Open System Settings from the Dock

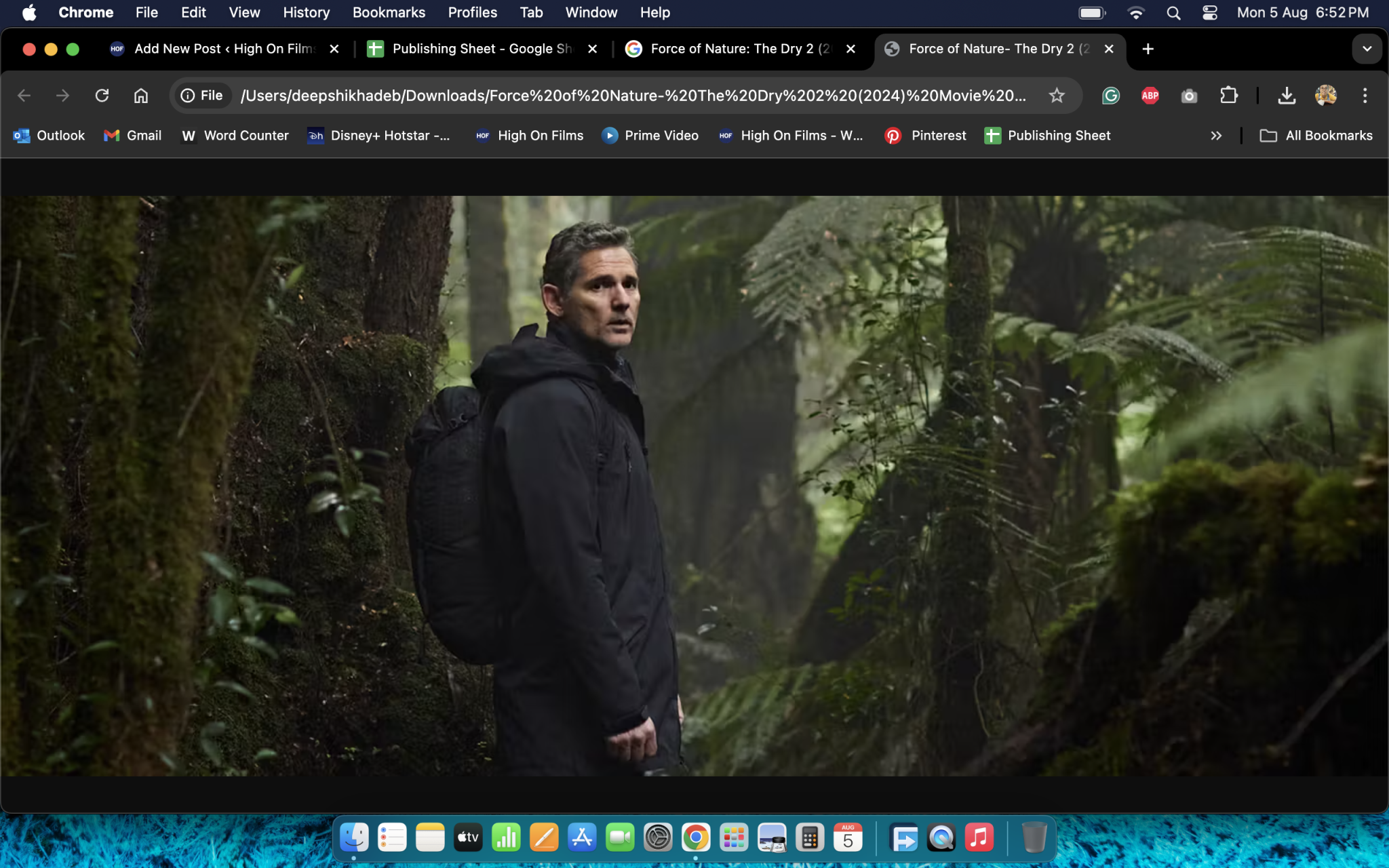pyautogui.click(x=658, y=837)
